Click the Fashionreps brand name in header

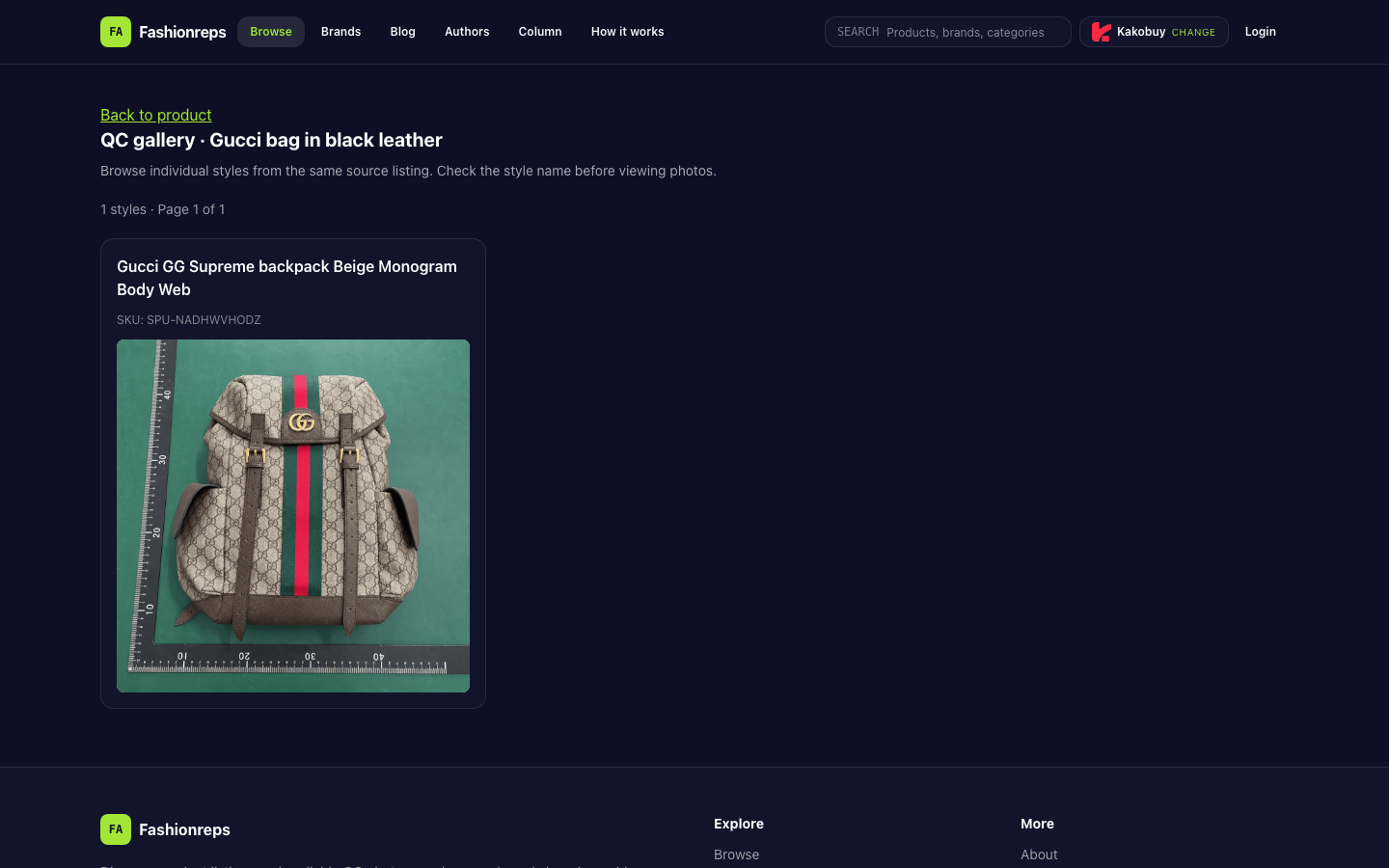click(x=182, y=32)
